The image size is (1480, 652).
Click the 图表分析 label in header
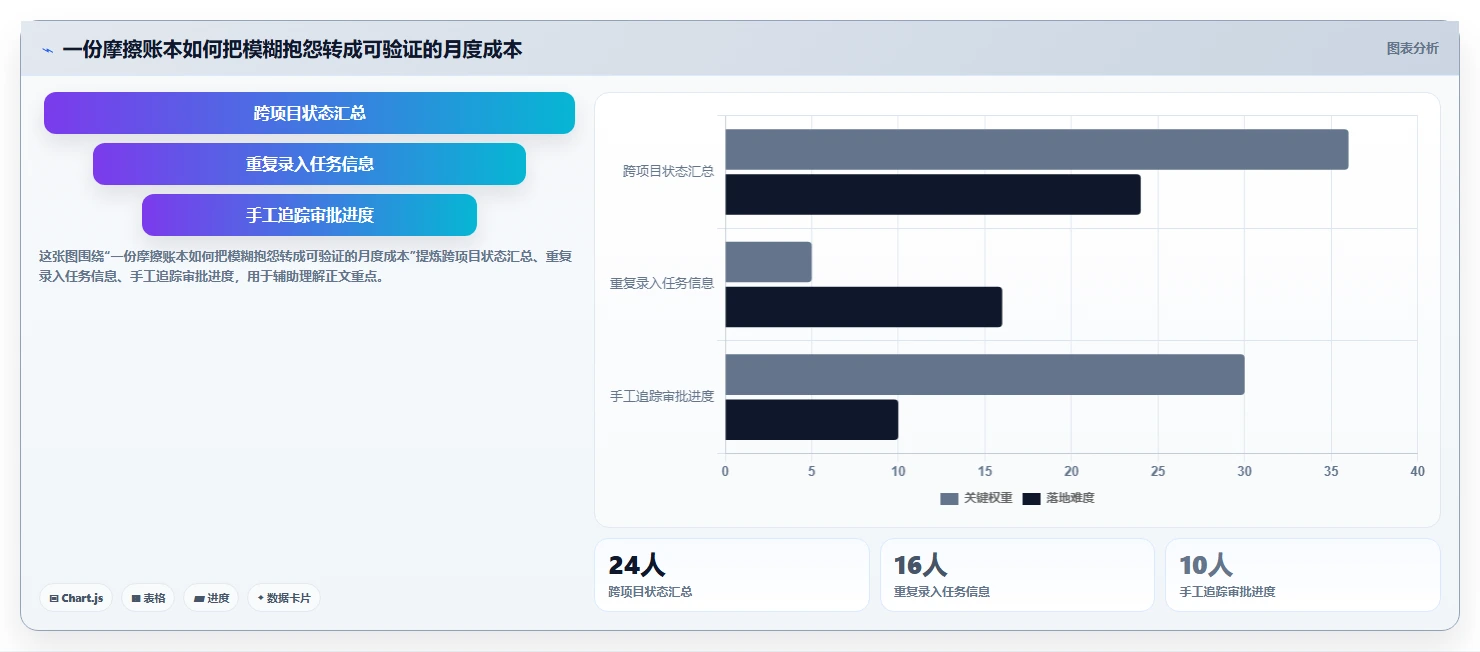pos(1412,48)
